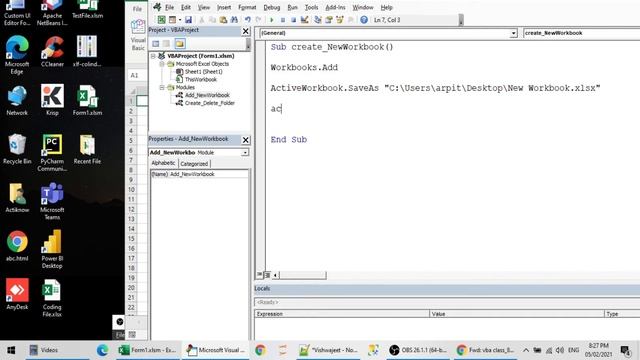Open Microsoft Edge icon on the taskbar

[x=102, y=350]
